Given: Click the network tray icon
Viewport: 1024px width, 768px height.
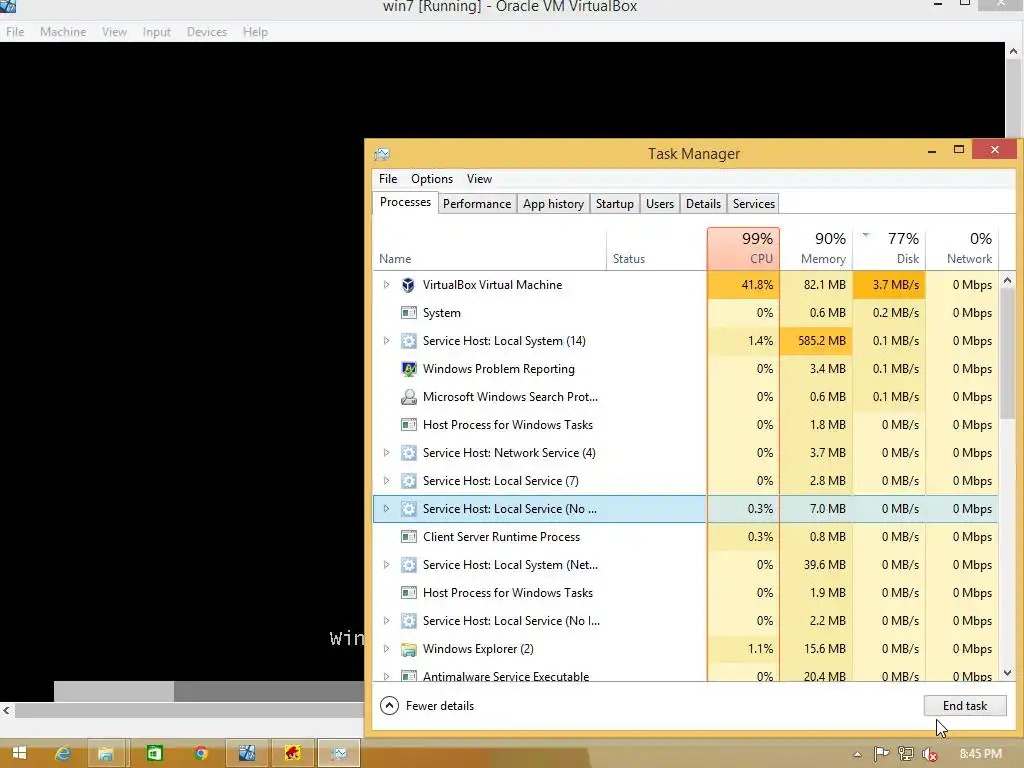Looking at the screenshot, I should tap(906, 754).
